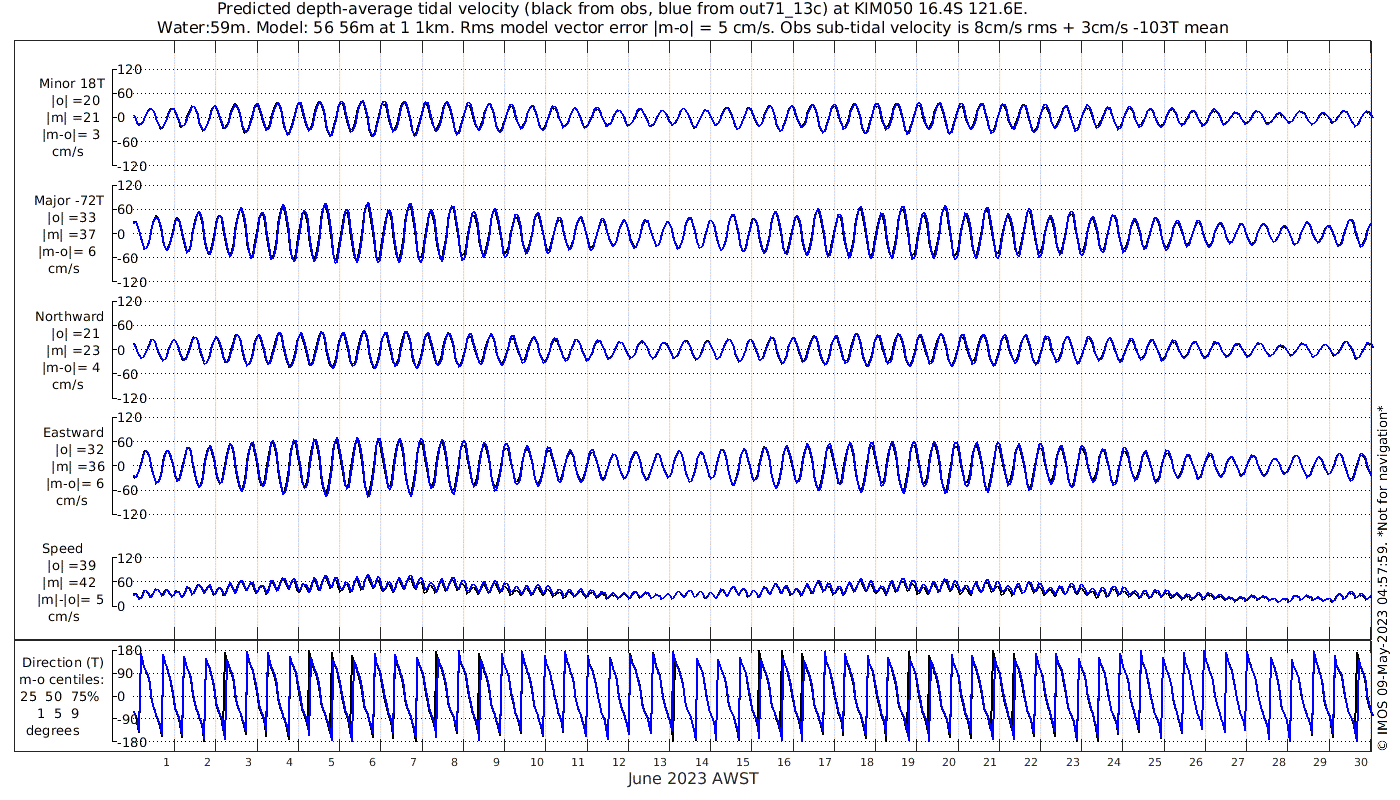Click the '|m-o|= 4' error value

coord(71,367)
